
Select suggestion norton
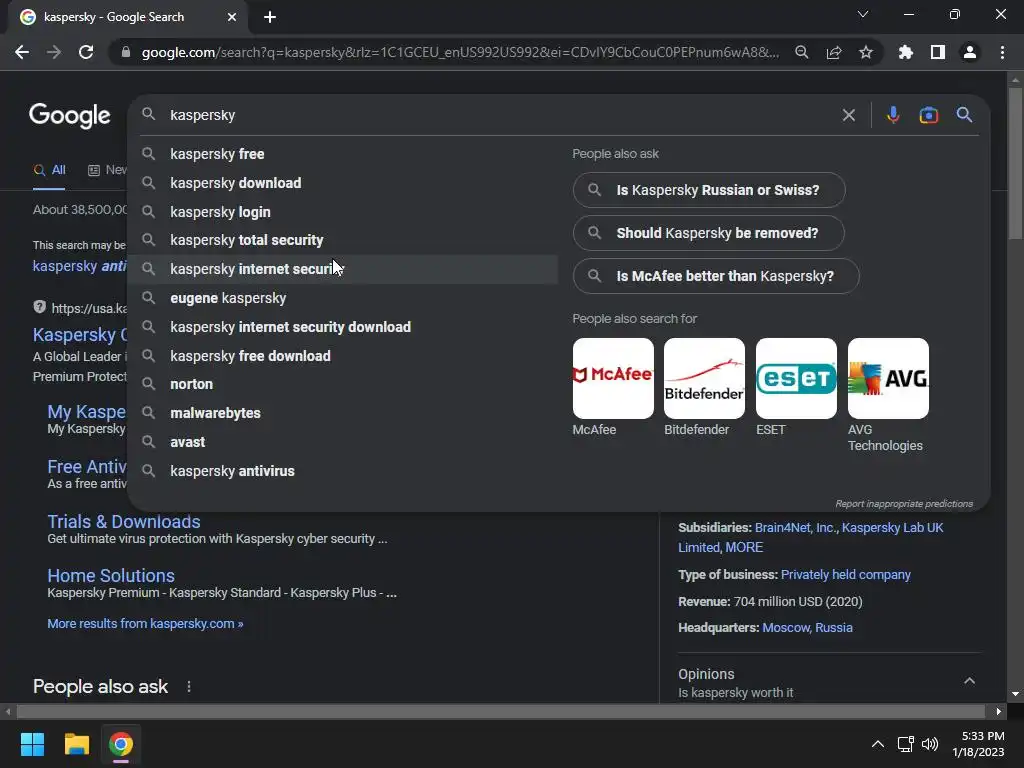[343, 384]
